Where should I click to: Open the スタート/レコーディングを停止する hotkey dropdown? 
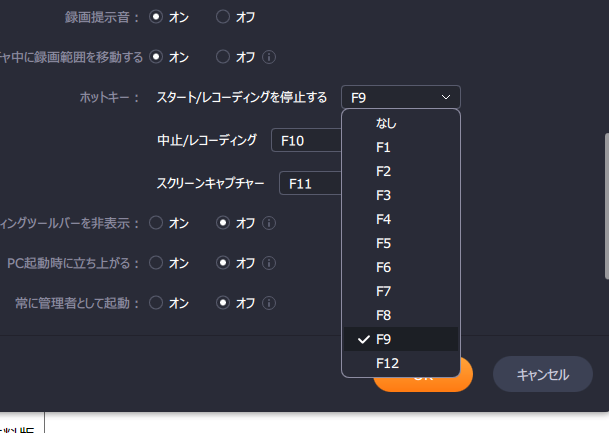401,97
